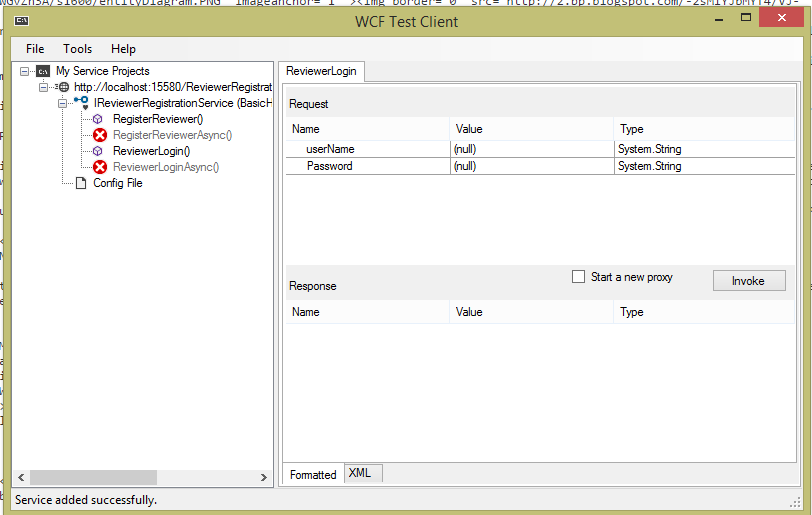Screen dimensions: 812x515
Task: Click the resize grip in the status bar corner
Action: 795,502
